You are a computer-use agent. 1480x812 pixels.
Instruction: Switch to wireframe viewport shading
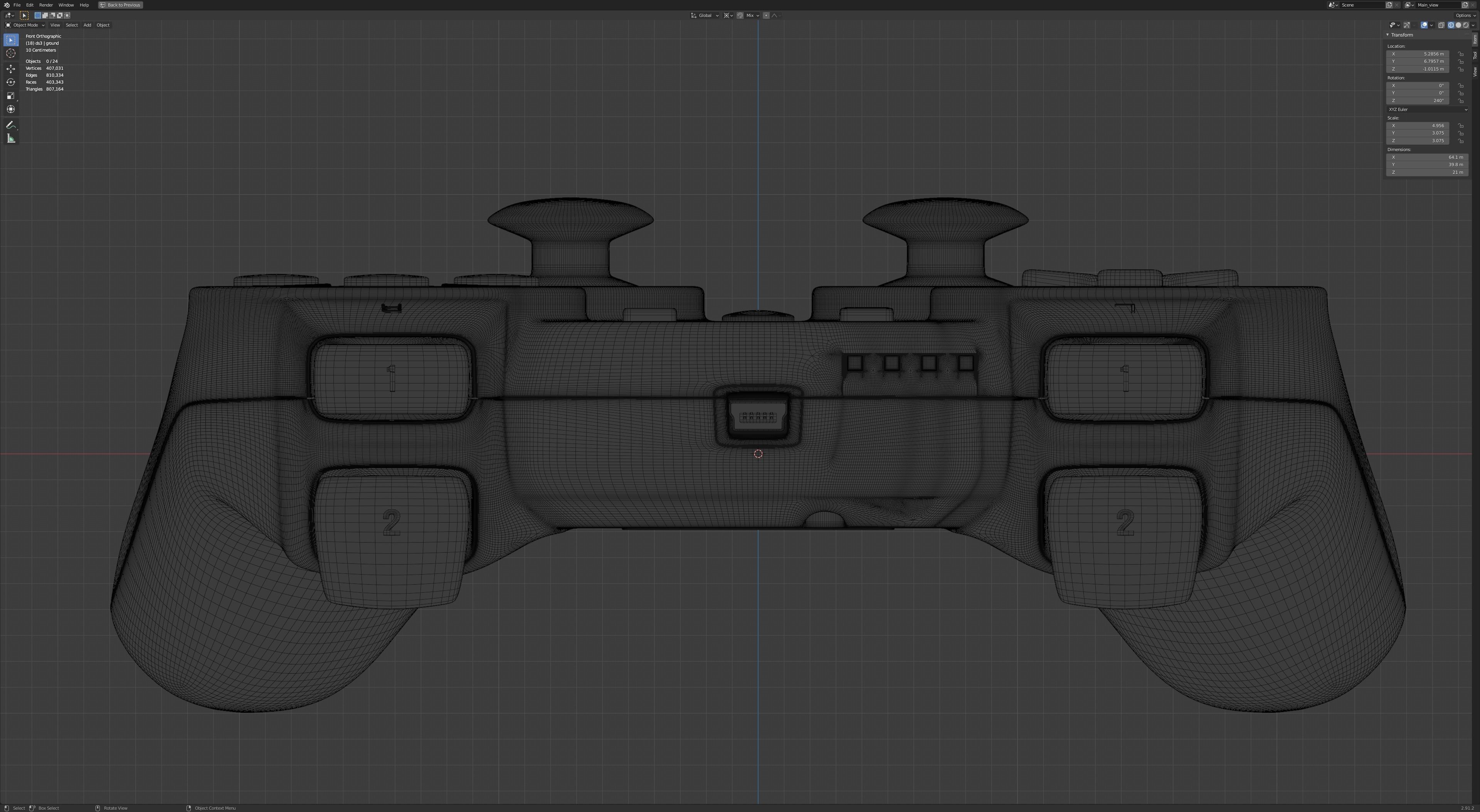point(1451,25)
